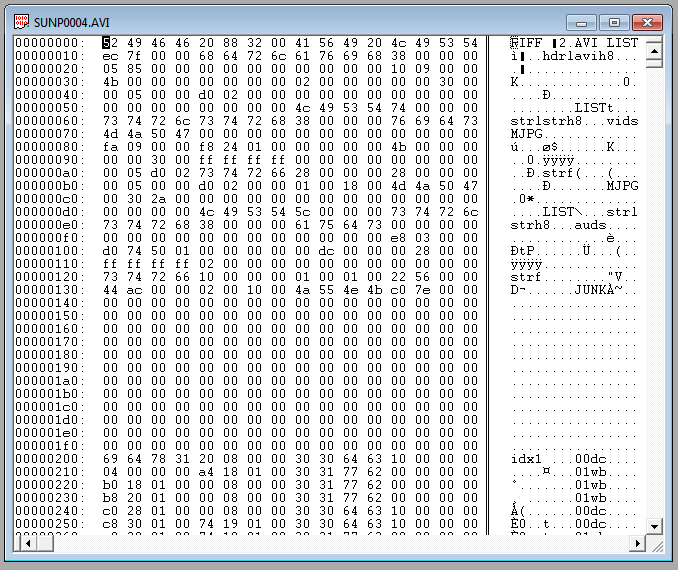
Task: Minimize the SUNP0004.AVI window
Action: pyautogui.click(x=581, y=22)
